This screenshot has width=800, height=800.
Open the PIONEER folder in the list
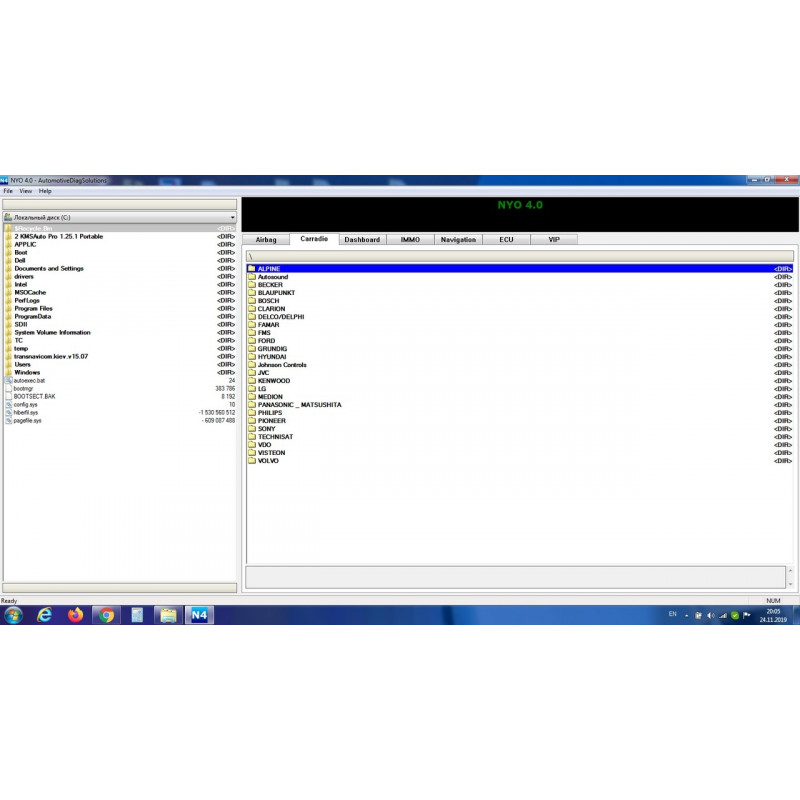click(271, 421)
